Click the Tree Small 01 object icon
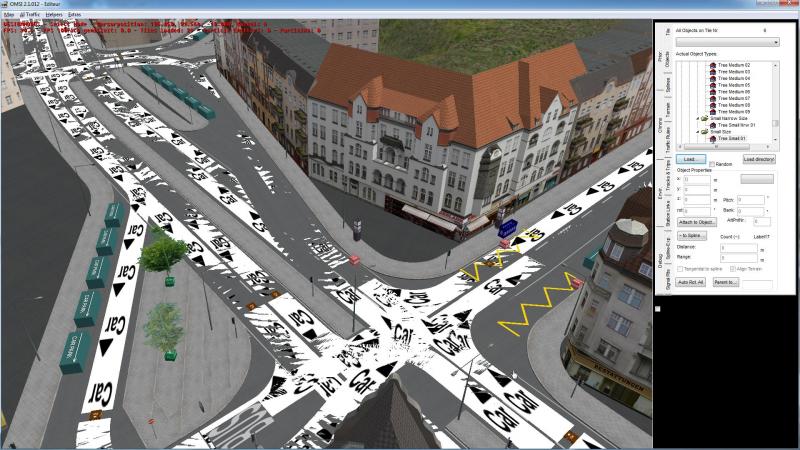Viewport: 800px width, 450px height. point(713,138)
